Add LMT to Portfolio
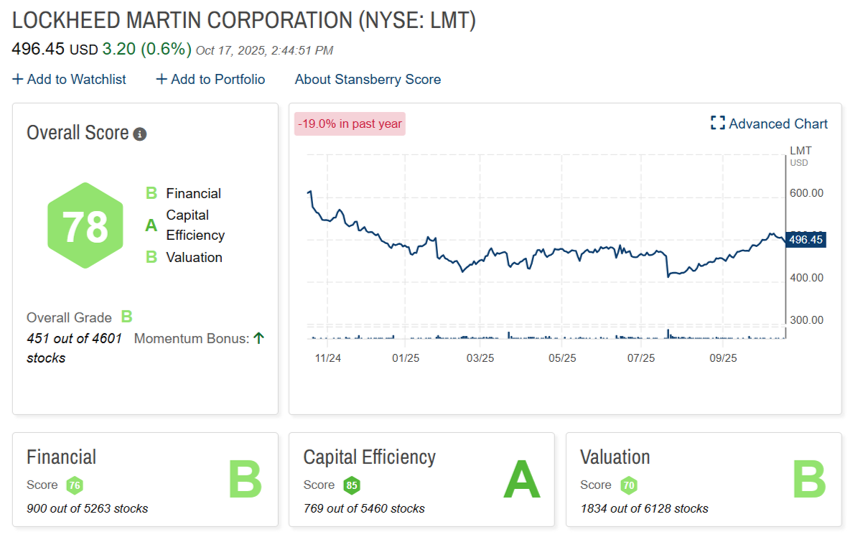Viewport: 850px width, 543px height. pyautogui.click(x=210, y=79)
